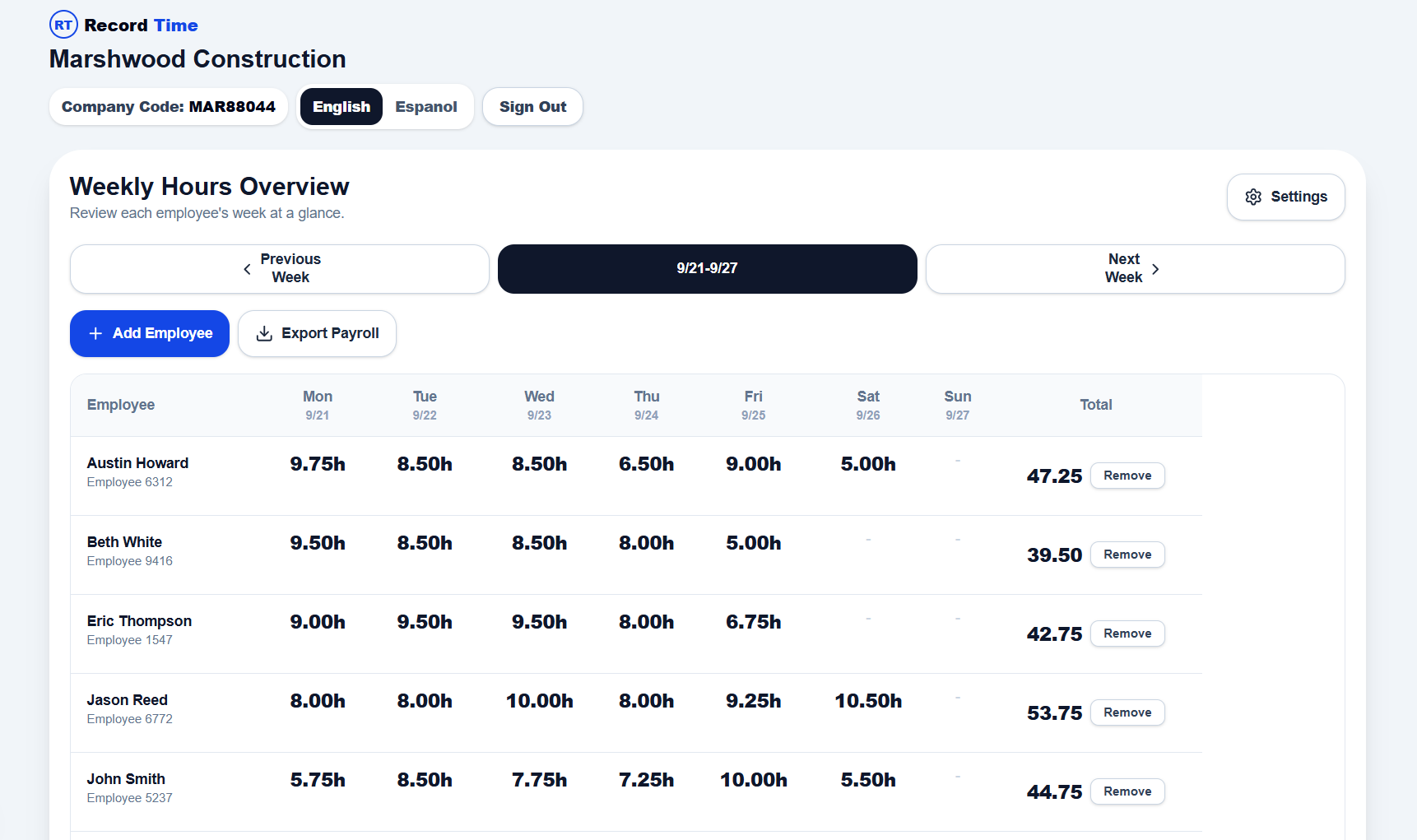Click the Settings gear icon
Screen dimensions: 1417x840
click(x=1253, y=197)
